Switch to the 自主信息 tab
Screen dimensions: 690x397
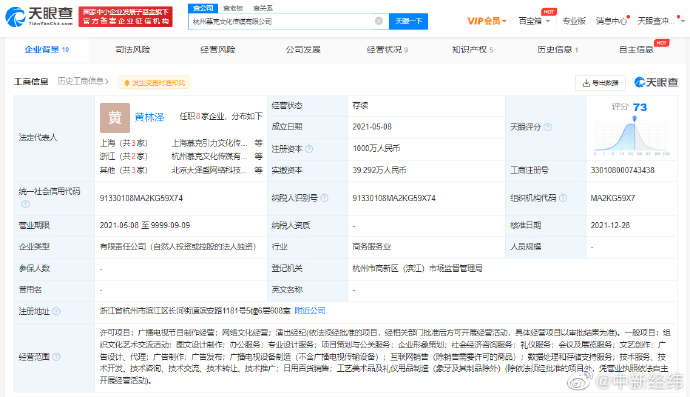point(636,50)
